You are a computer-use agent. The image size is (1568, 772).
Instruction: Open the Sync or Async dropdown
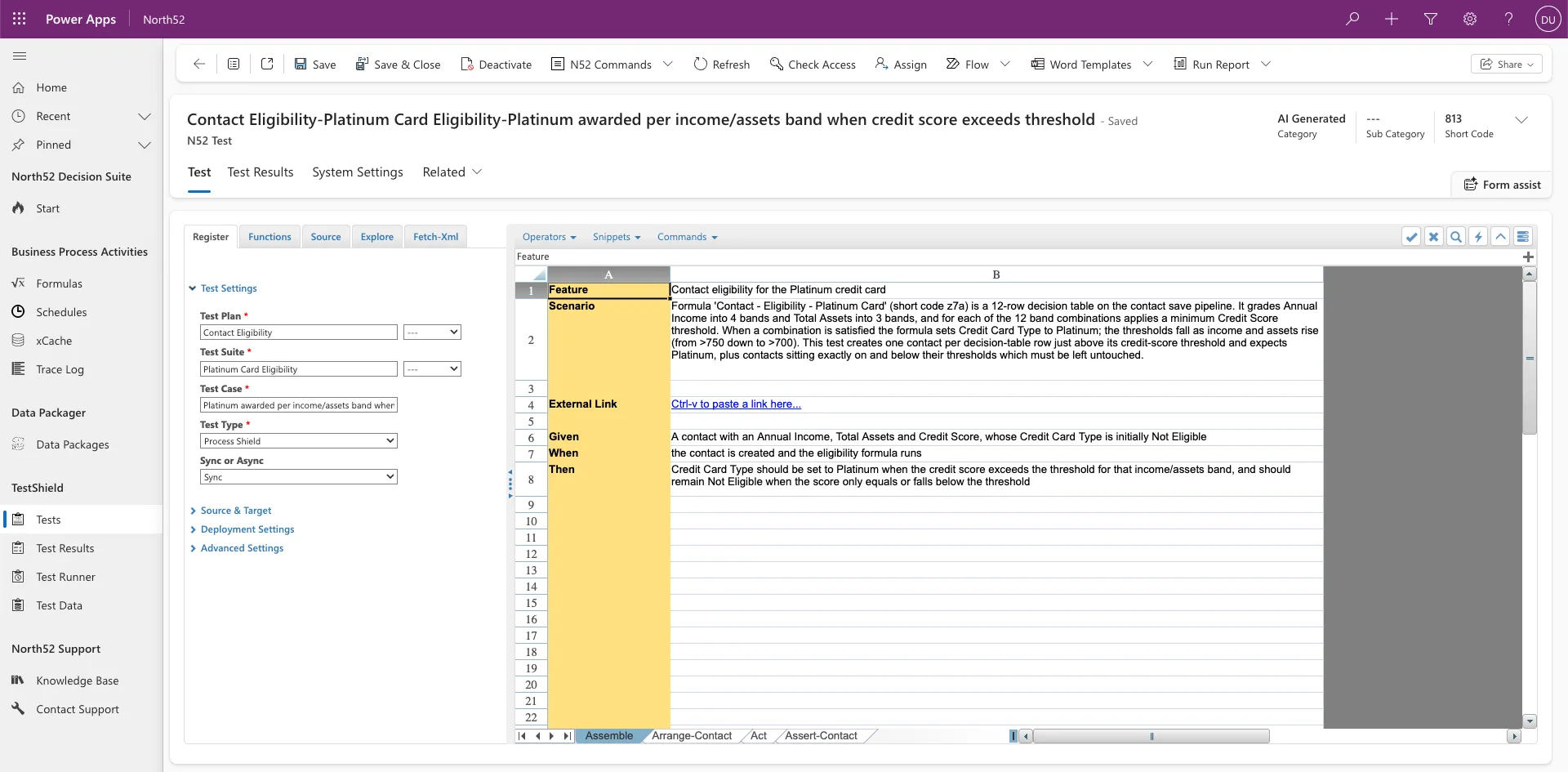point(299,477)
